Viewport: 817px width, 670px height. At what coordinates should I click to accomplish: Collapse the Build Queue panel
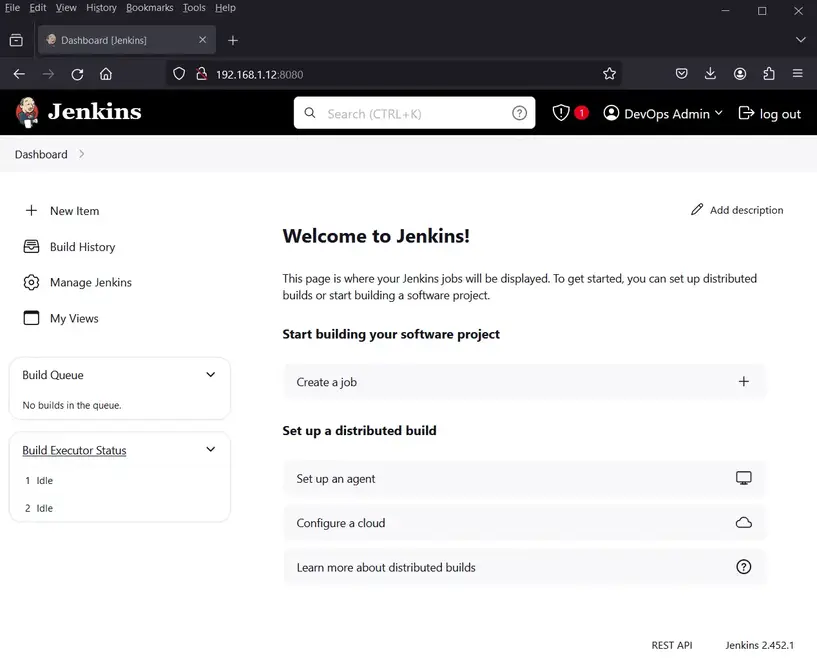coord(210,375)
